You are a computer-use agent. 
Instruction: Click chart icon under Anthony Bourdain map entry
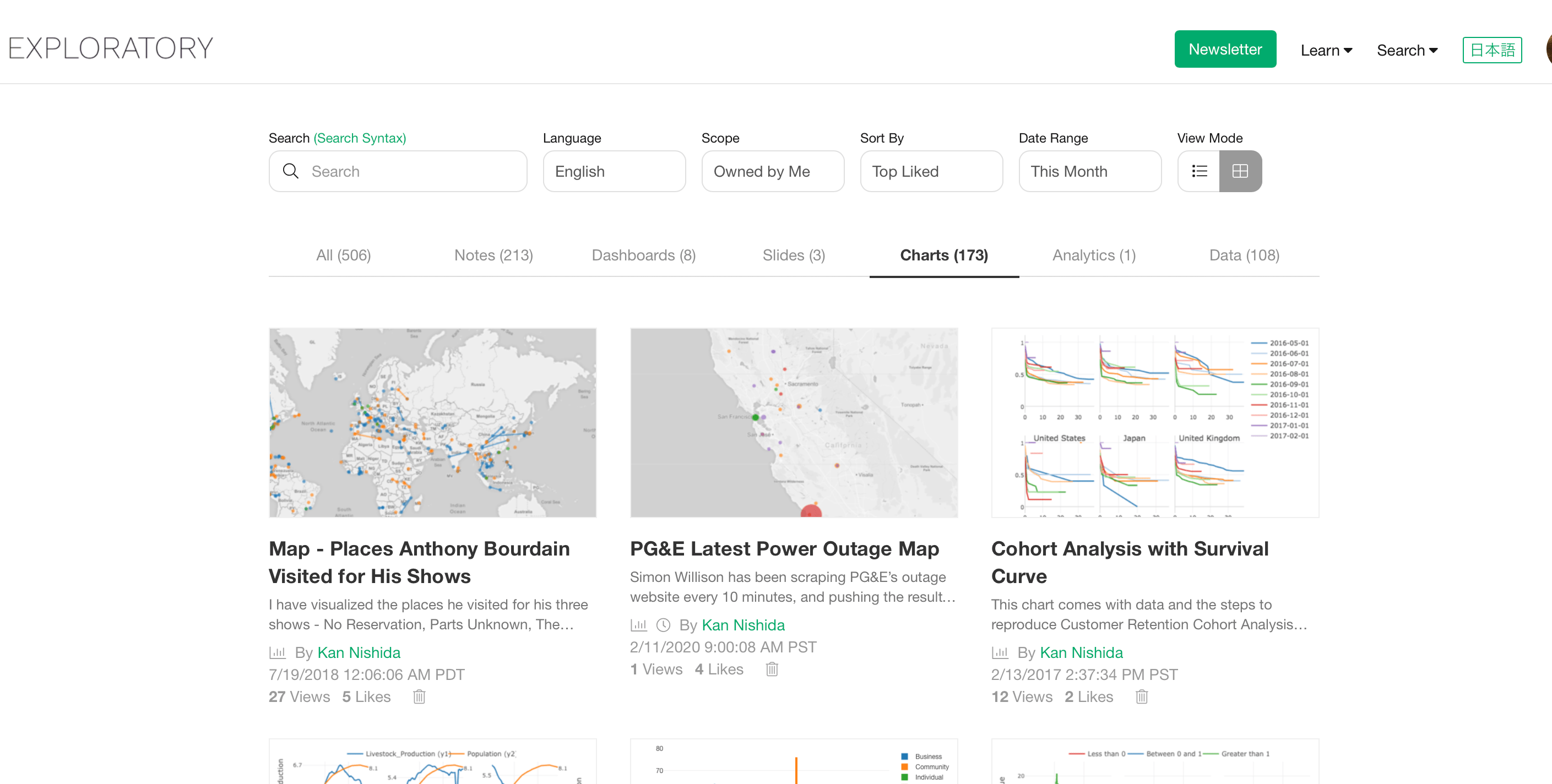pos(277,653)
